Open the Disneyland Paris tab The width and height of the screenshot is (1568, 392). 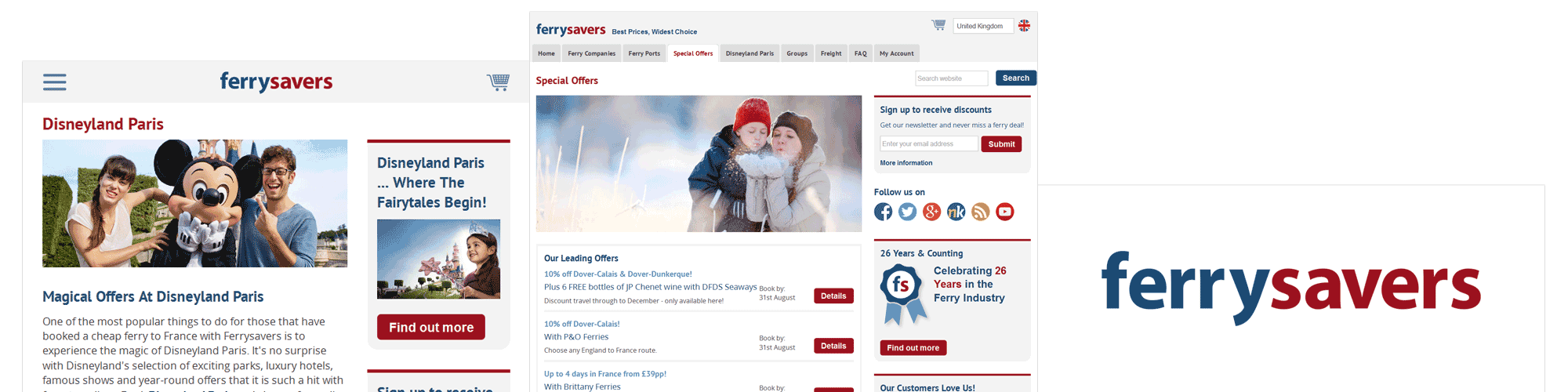tap(750, 53)
